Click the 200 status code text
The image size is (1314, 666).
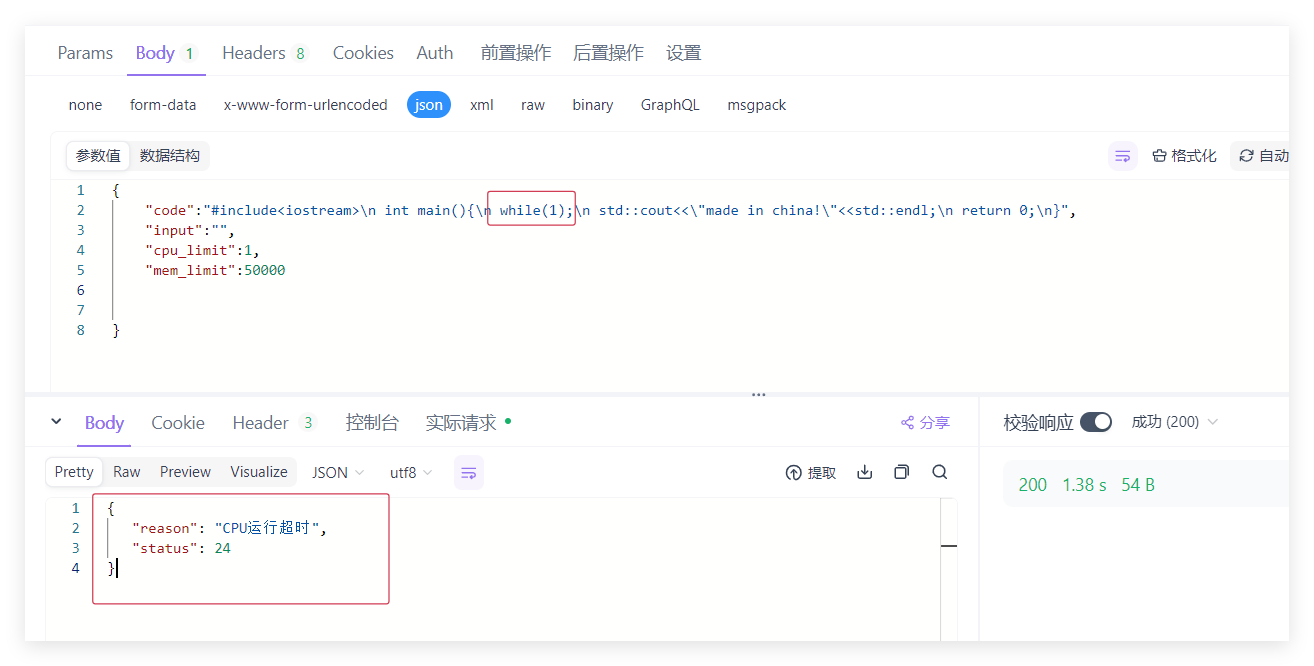click(x=1033, y=485)
